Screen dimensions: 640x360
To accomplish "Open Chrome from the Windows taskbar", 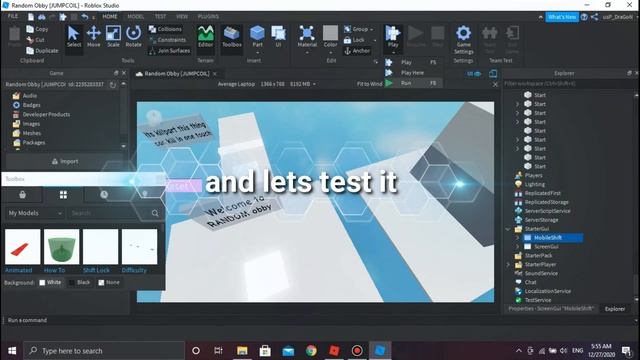I will [311, 351].
